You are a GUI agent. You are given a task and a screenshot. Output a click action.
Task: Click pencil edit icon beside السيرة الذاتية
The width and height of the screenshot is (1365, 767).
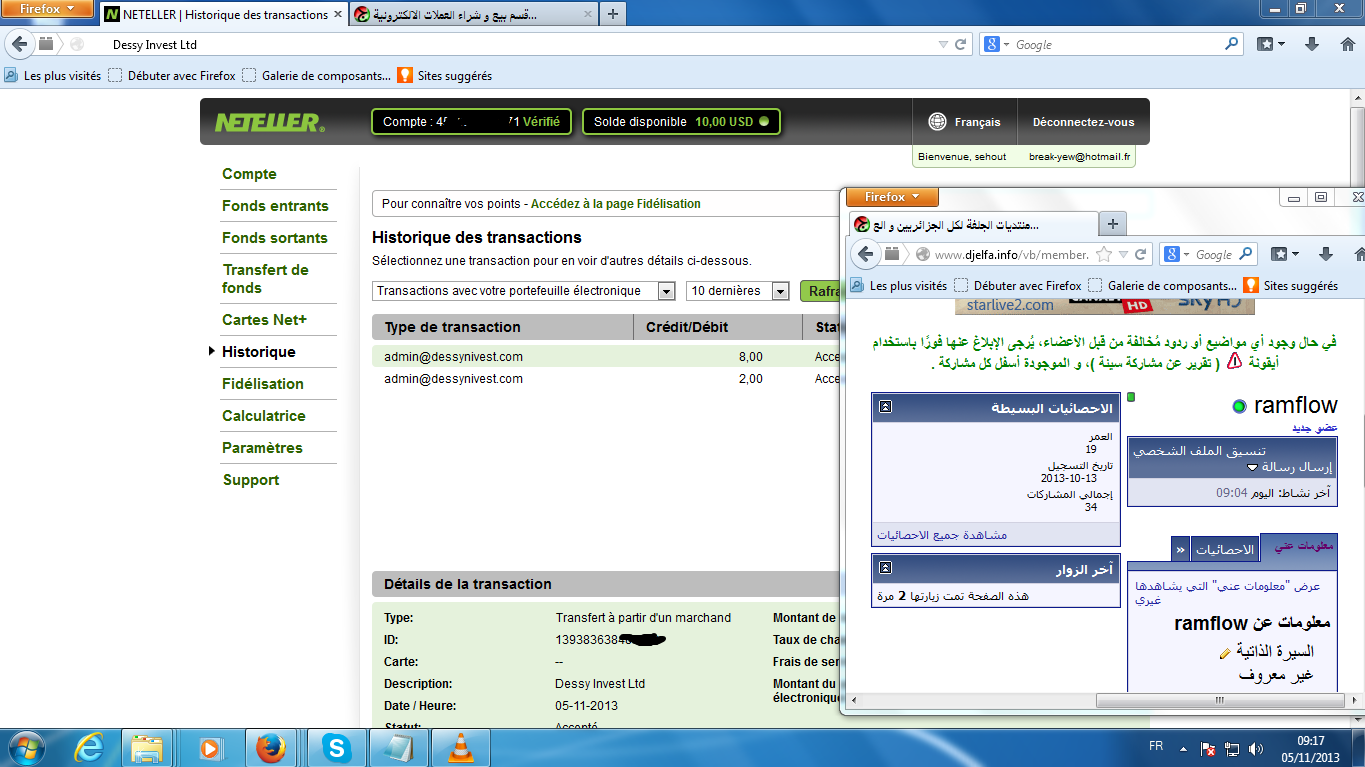point(1225,653)
